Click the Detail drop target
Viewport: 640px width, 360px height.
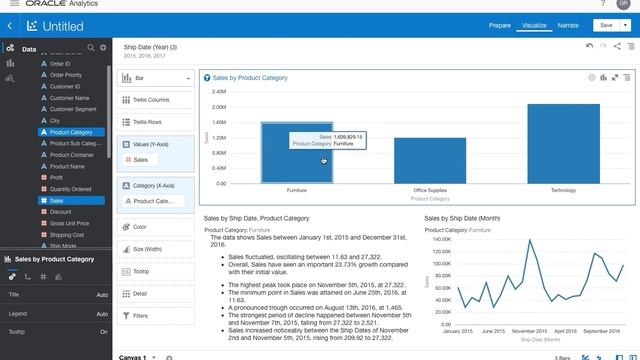(x=156, y=293)
